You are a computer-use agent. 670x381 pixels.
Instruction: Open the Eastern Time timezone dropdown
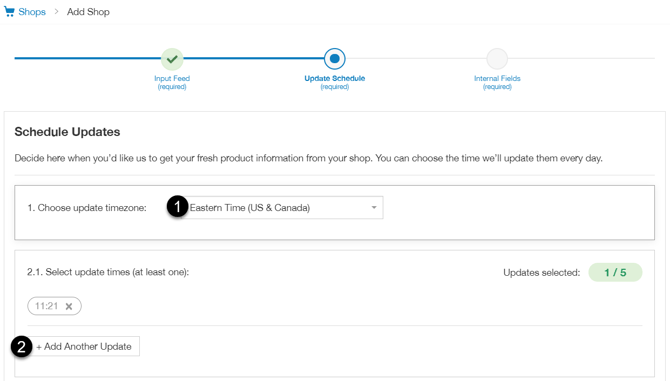coord(285,208)
